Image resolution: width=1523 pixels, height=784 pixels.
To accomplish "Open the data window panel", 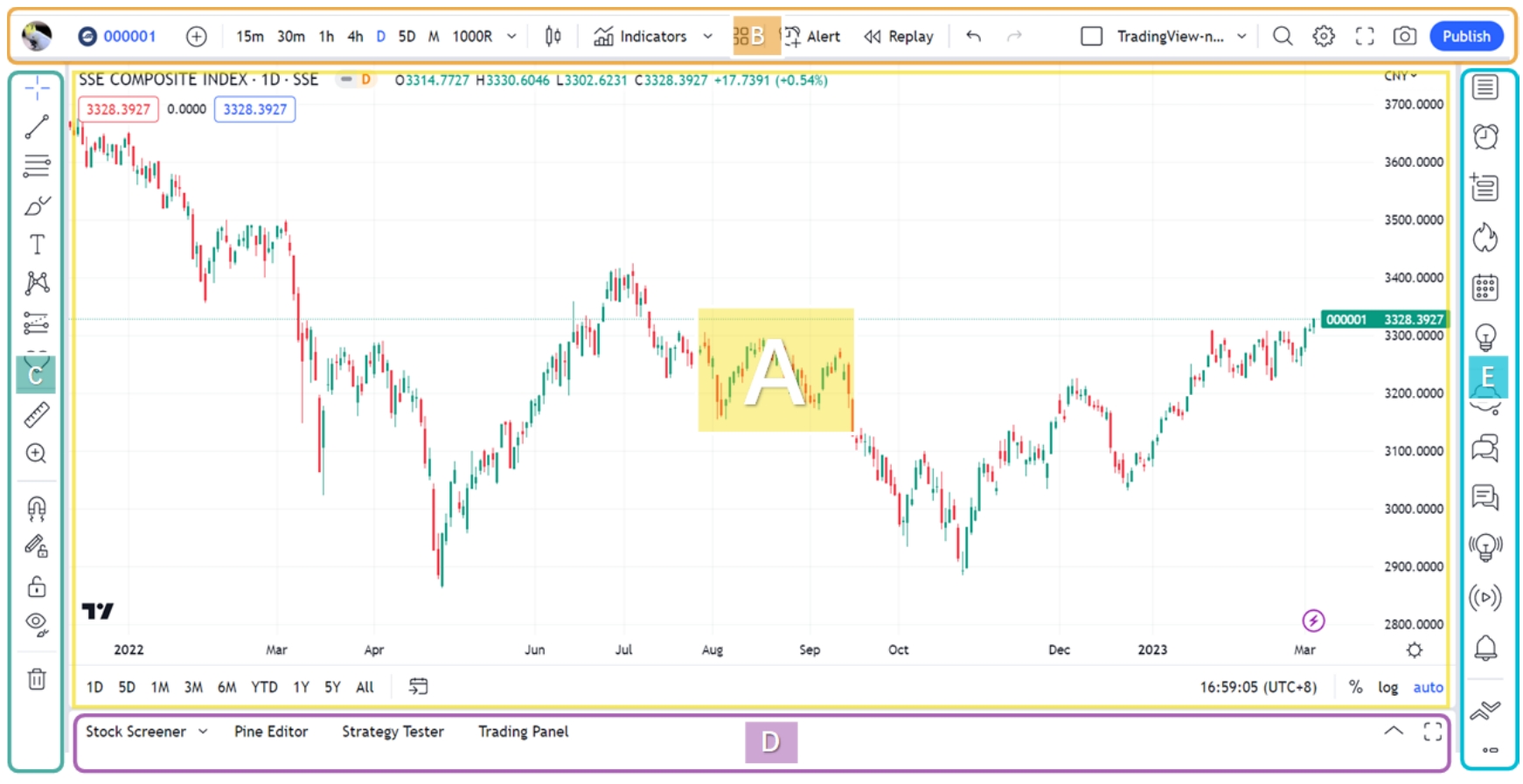I will (x=1485, y=187).
